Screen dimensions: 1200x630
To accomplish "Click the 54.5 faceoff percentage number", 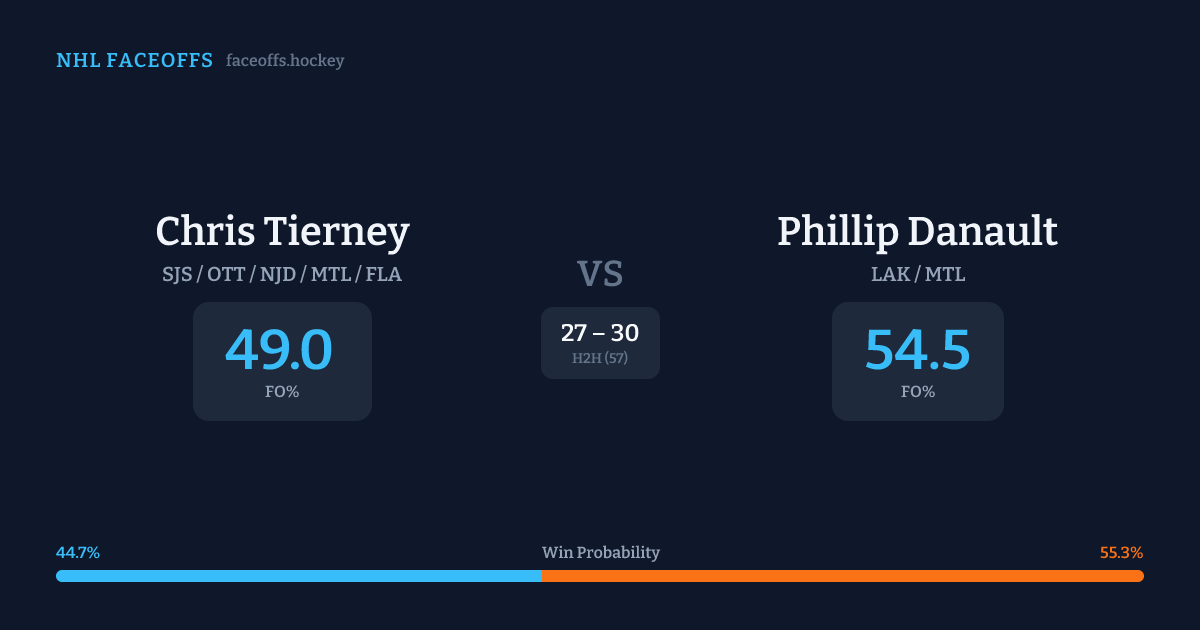I will pos(917,350).
